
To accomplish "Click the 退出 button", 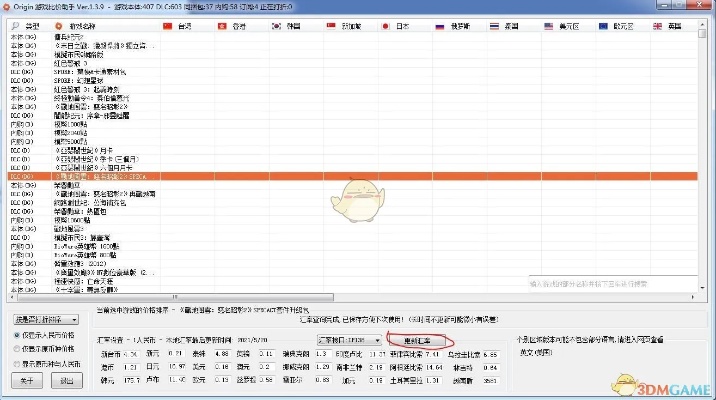I will pyautogui.click(x=67, y=380).
